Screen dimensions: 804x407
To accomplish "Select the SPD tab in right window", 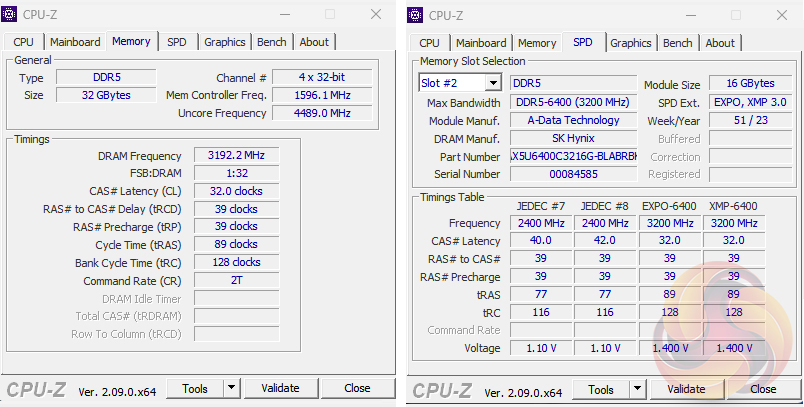I will coord(583,42).
